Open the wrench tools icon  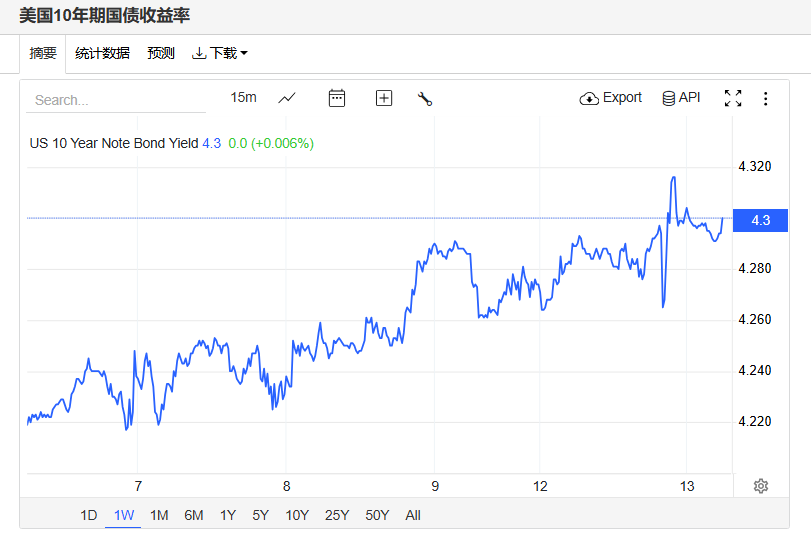click(x=425, y=98)
